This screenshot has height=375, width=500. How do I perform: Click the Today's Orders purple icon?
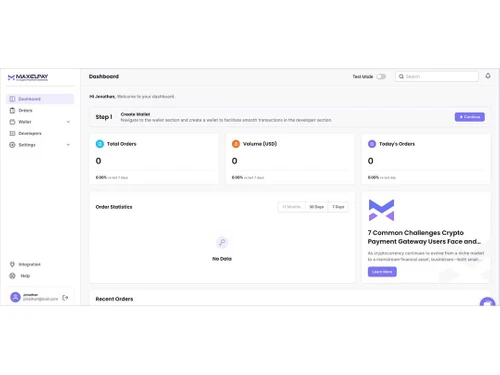[372, 144]
